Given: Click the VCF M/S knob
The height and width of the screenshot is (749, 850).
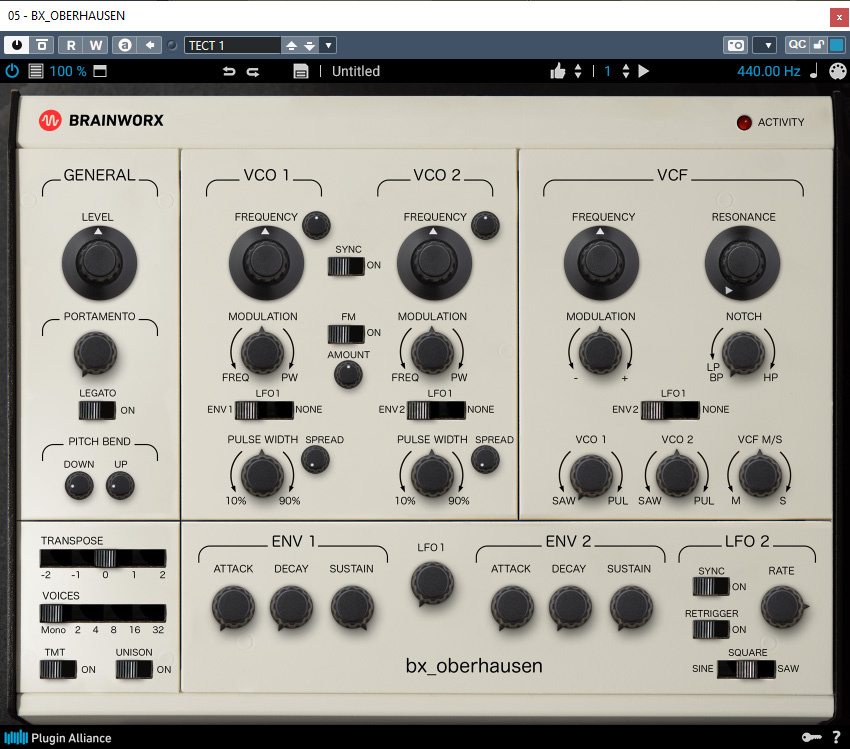Looking at the screenshot, I should point(760,475).
